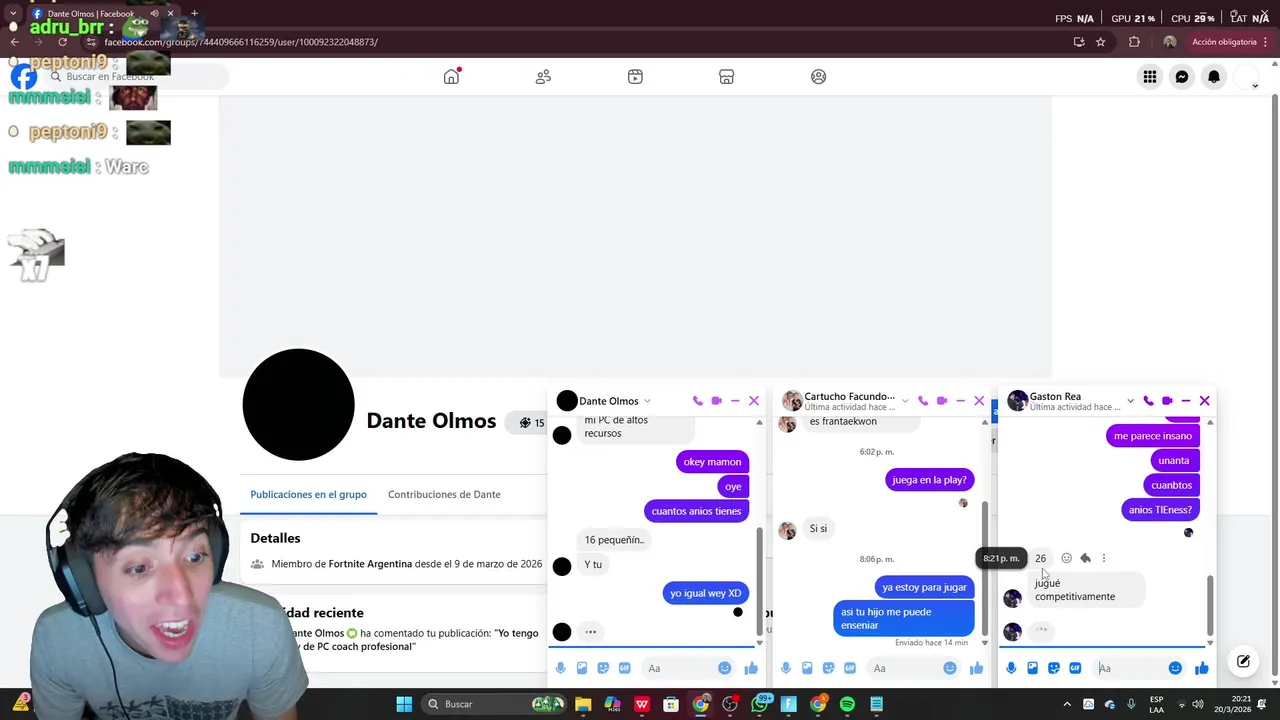1280x720 pixels.
Task: React with emoji to the "26" message
Action: (x=1066, y=558)
